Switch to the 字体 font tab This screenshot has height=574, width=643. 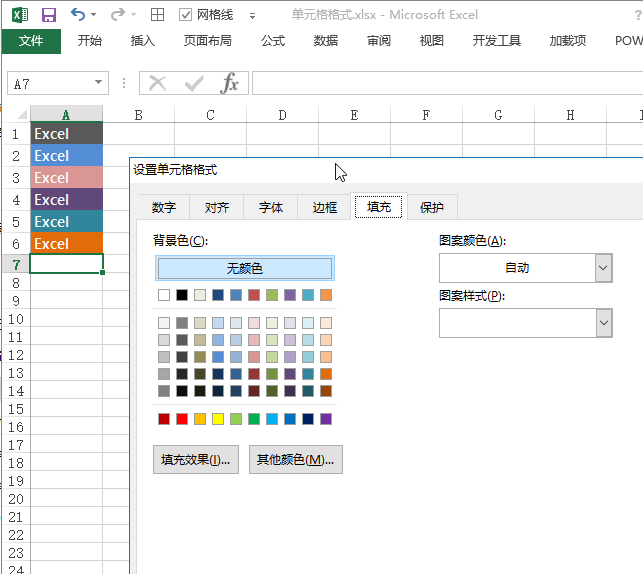271,207
